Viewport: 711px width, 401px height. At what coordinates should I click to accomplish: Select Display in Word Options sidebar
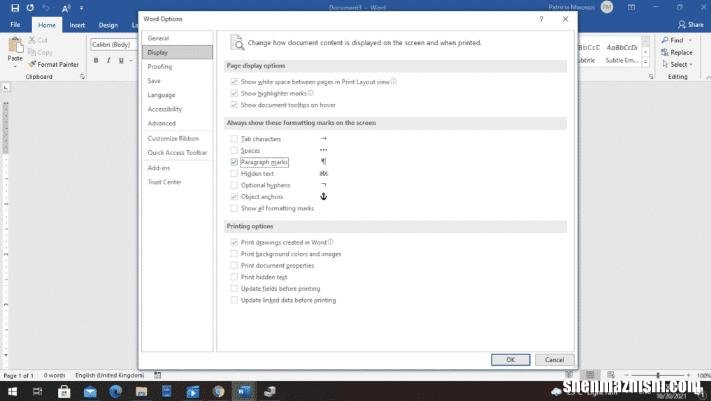click(177, 52)
